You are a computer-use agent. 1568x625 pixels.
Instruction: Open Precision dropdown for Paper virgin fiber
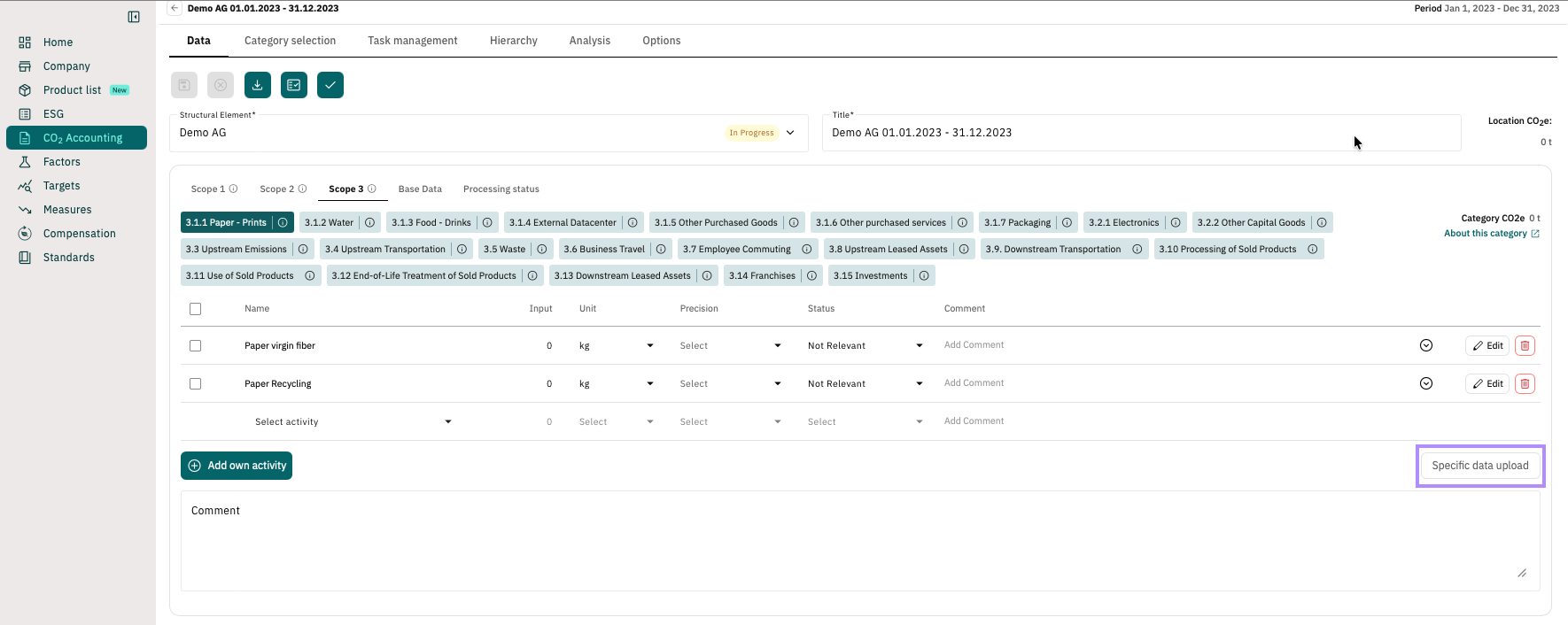[x=731, y=345]
